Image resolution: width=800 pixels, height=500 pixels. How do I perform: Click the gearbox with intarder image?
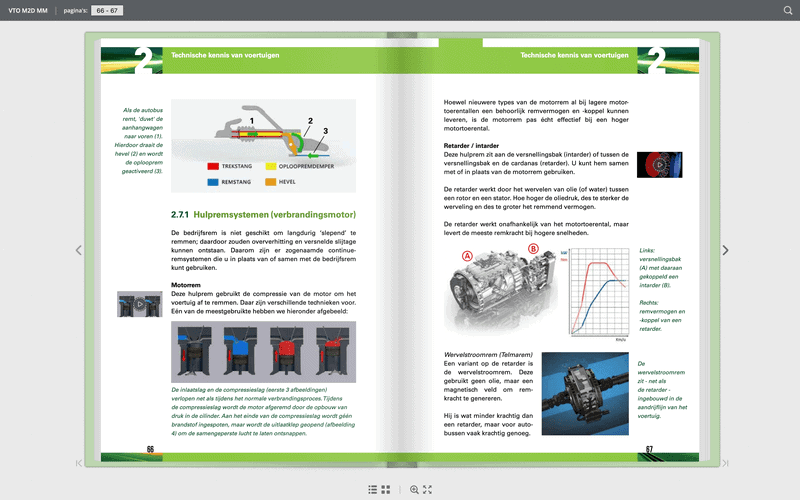(503, 289)
